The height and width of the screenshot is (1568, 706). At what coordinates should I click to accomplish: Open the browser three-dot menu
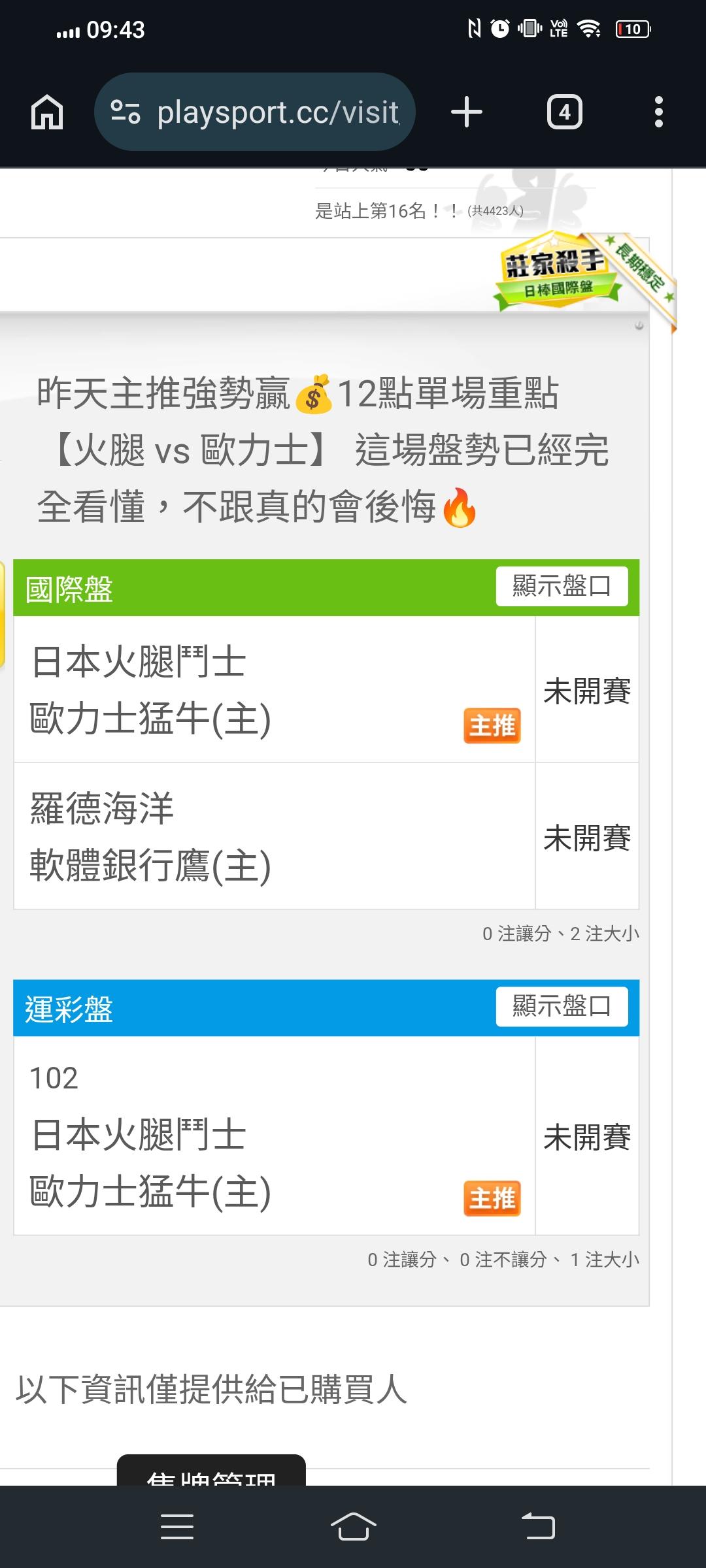(x=658, y=112)
